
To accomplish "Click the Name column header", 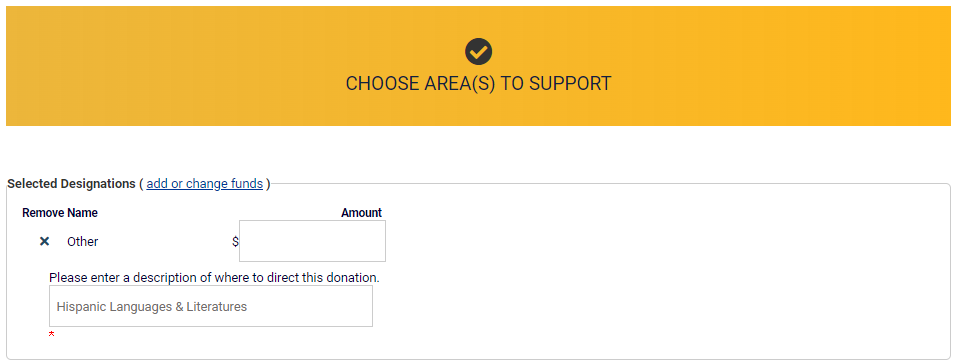I will click(82, 213).
